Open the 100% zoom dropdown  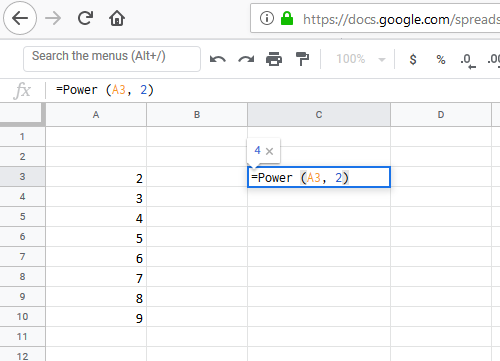[x=361, y=59]
